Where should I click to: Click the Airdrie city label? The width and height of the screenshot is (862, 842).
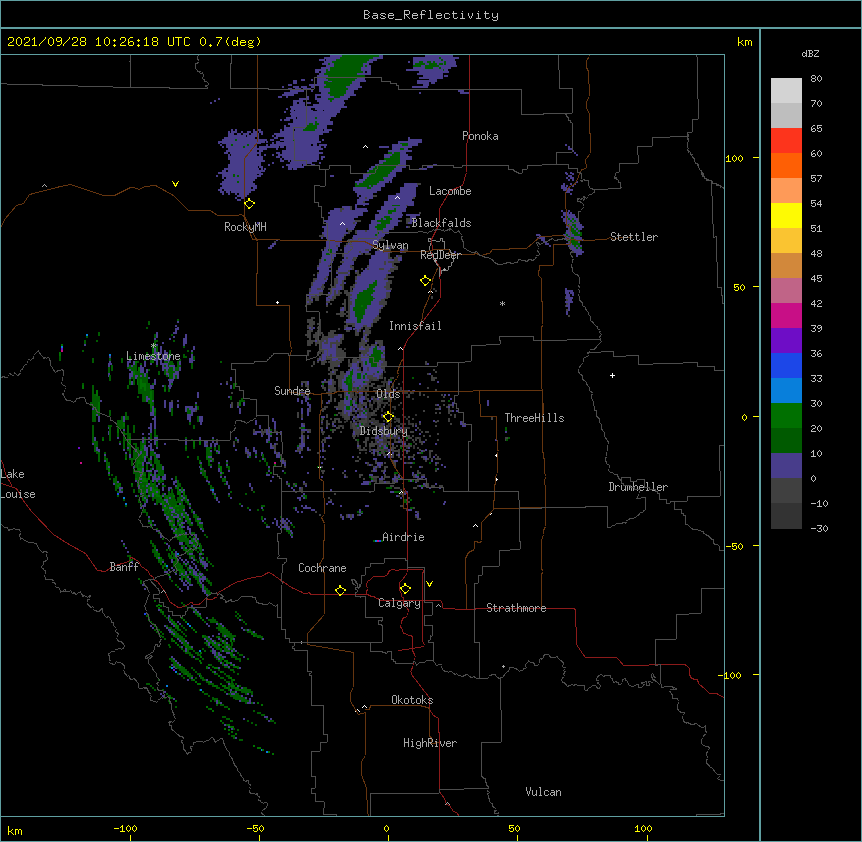(404, 537)
